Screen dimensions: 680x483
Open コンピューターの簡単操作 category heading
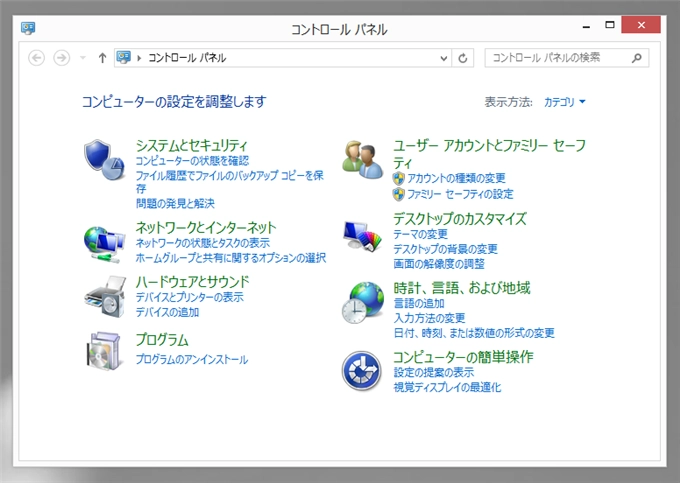(x=463, y=356)
